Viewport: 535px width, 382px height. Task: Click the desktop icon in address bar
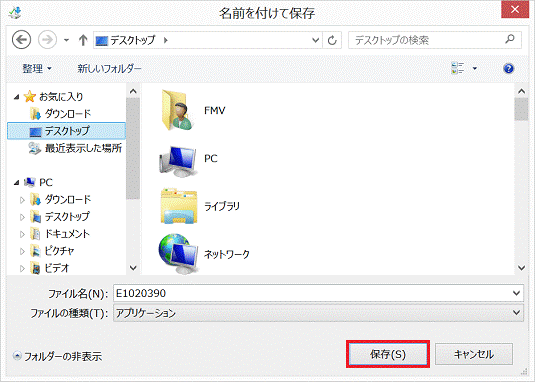point(102,41)
